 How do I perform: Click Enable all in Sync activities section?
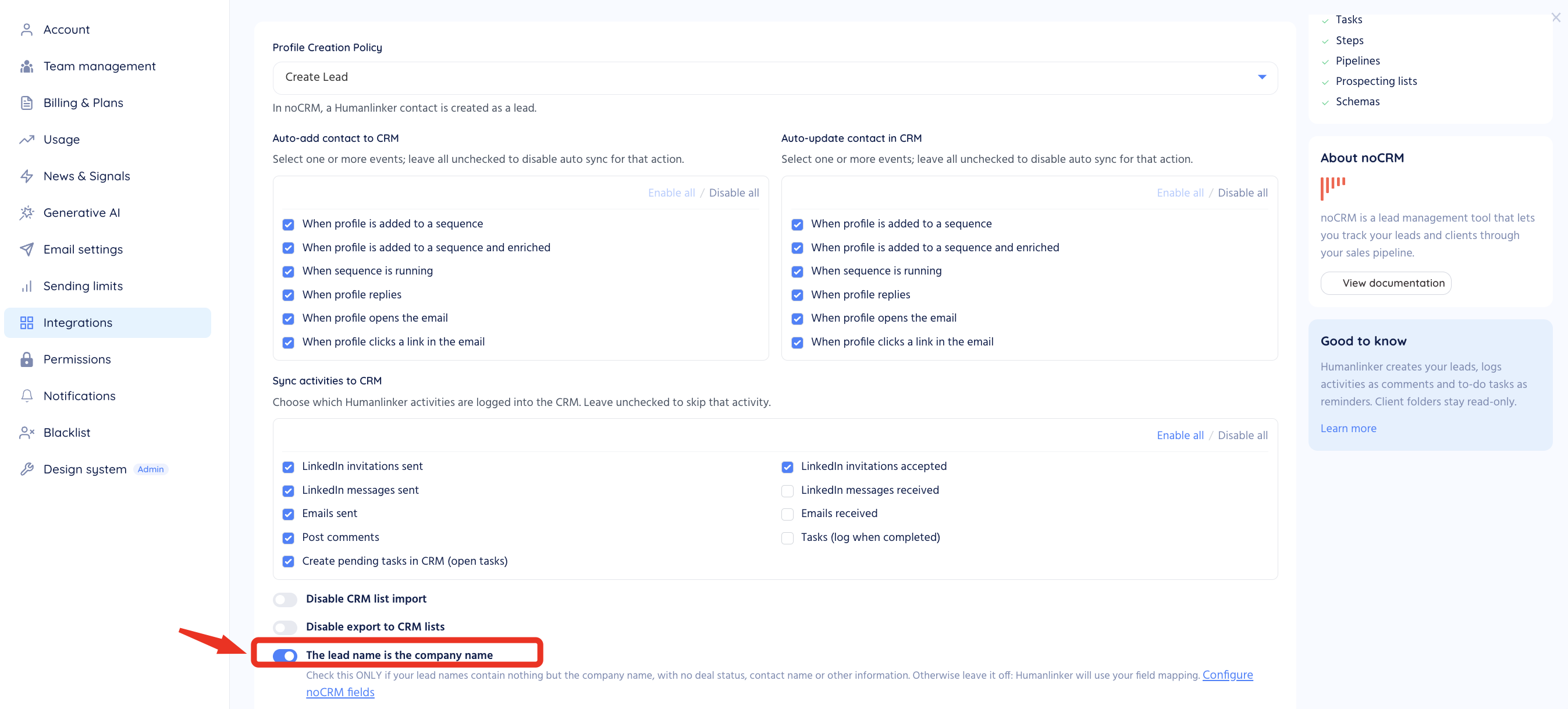tap(1180, 435)
